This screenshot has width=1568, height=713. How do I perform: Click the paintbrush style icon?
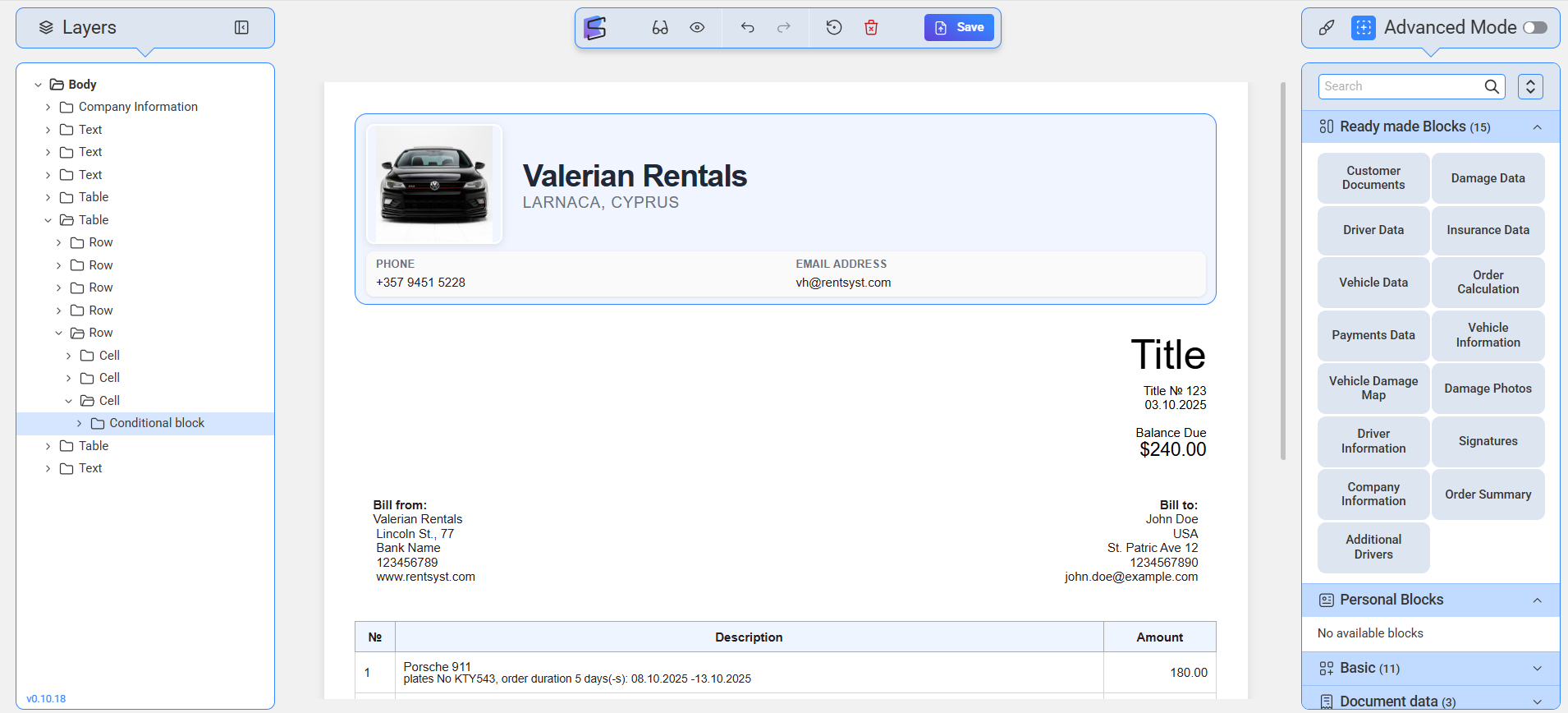point(1327,28)
